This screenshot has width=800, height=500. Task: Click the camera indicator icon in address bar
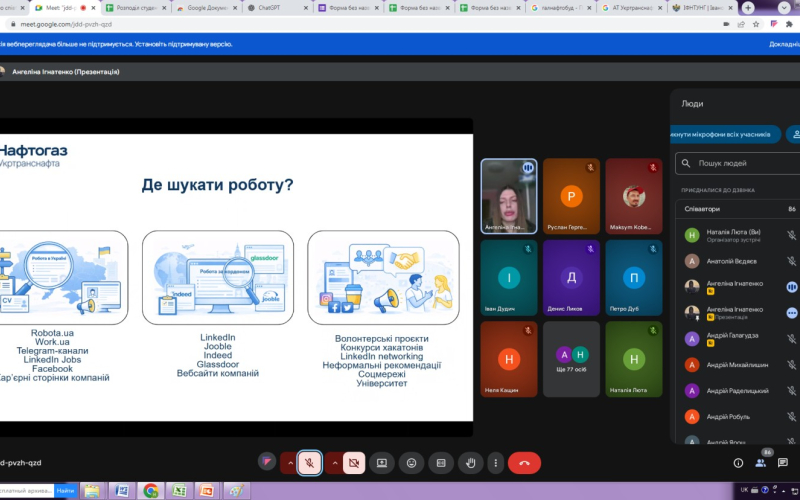726,24
